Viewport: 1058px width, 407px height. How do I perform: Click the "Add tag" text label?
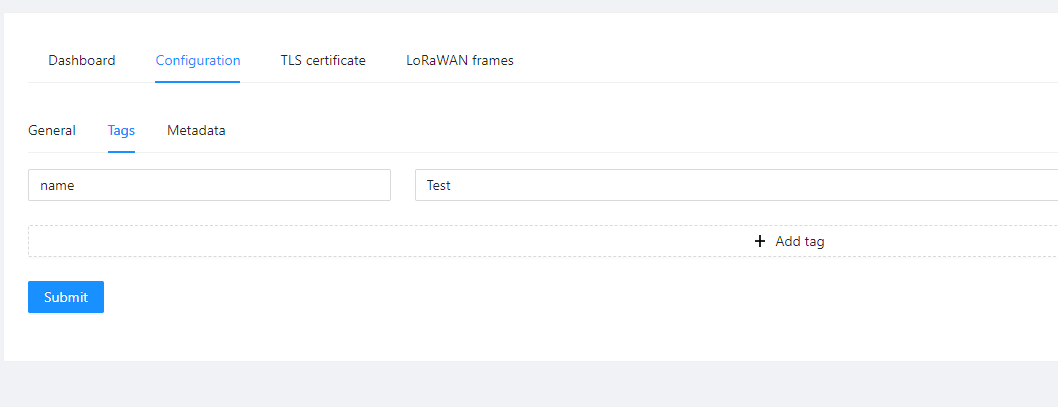click(800, 241)
